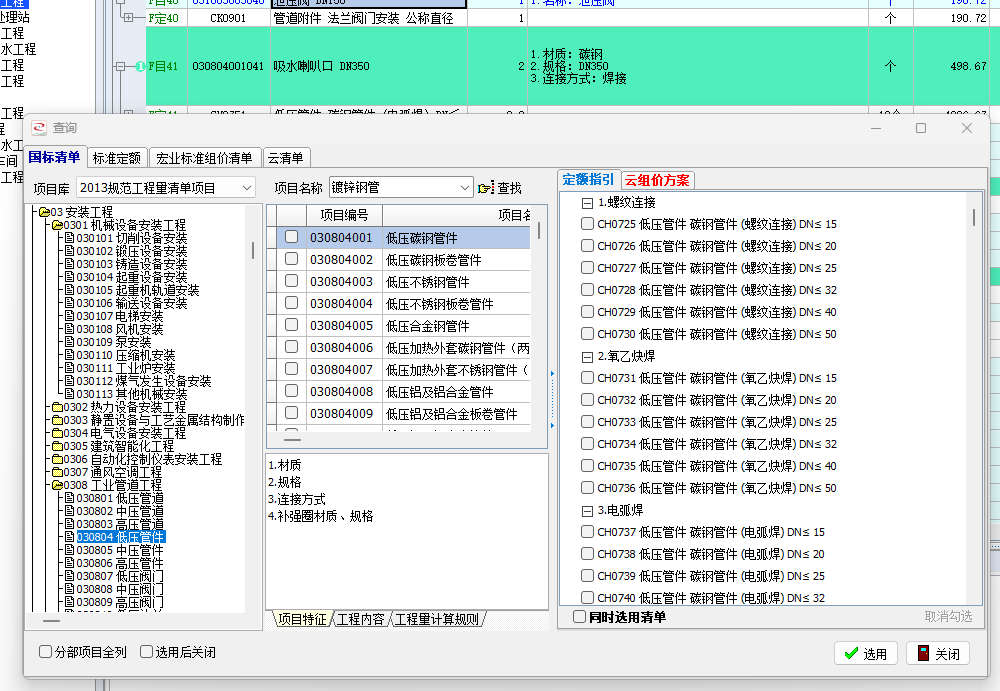Click the 查询 dialog title icon
Screen dimensions: 1000x691
coord(40,128)
